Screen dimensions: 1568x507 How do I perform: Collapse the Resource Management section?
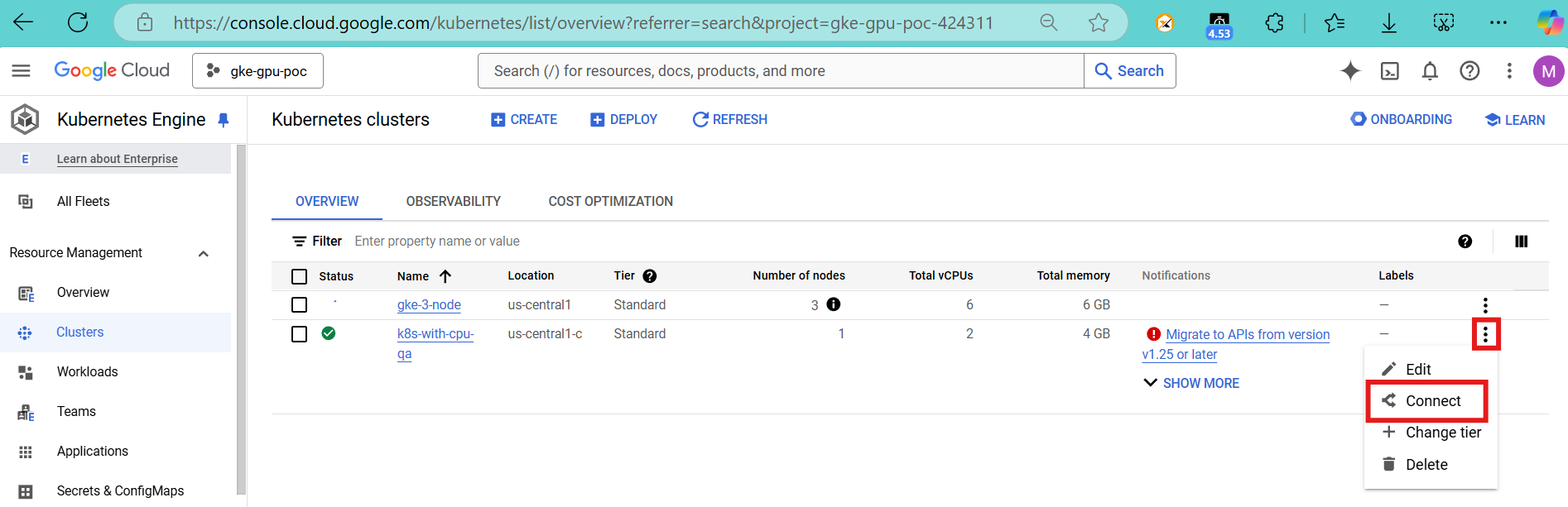(x=204, y=253)
